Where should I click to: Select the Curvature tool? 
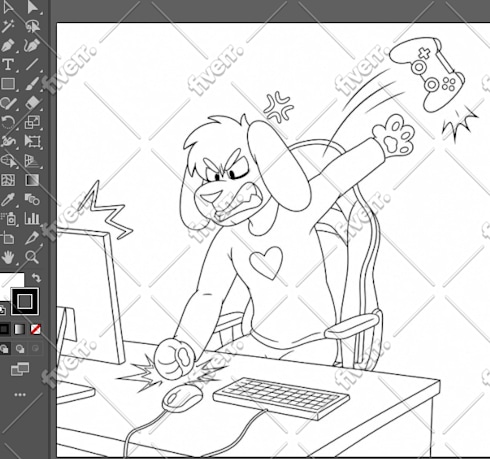32,45
